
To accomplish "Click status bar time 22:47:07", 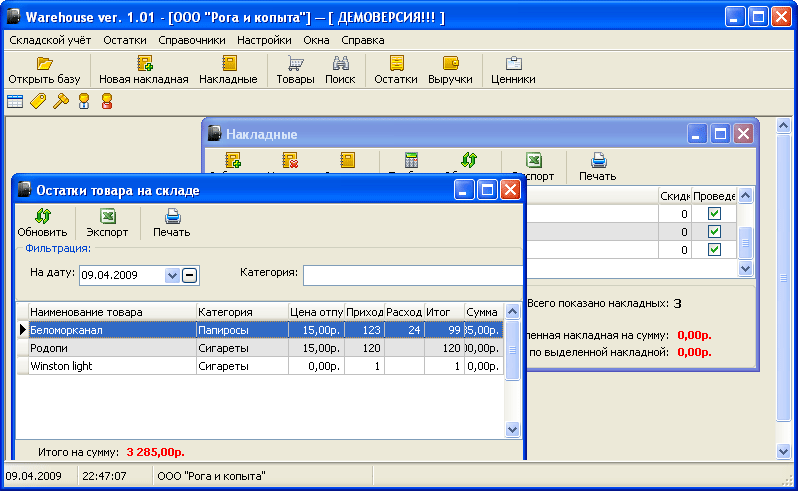I will pyautogui.click(x=104, y=476).
